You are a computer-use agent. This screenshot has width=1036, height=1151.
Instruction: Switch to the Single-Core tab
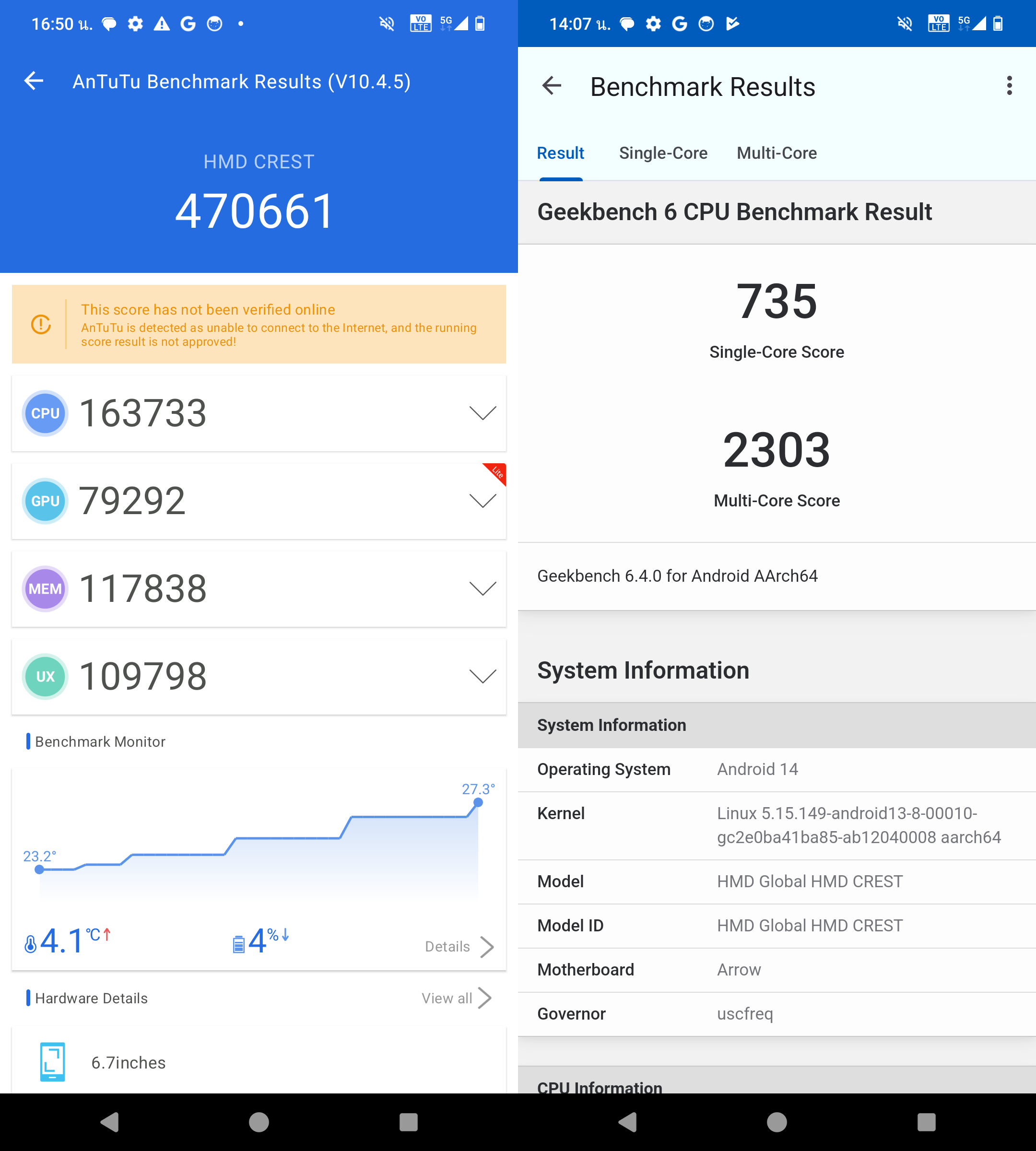pos(662,153)
